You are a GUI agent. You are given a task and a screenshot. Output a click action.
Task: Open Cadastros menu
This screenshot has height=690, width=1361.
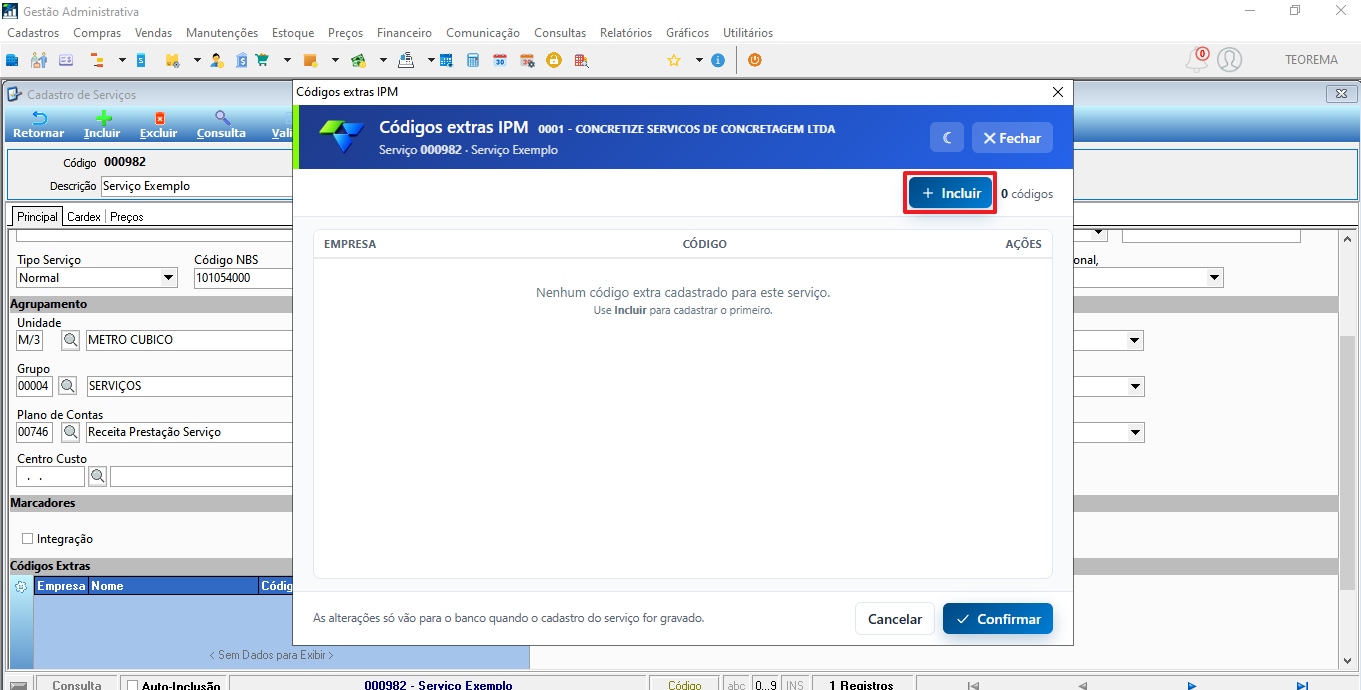coord(33,33)
